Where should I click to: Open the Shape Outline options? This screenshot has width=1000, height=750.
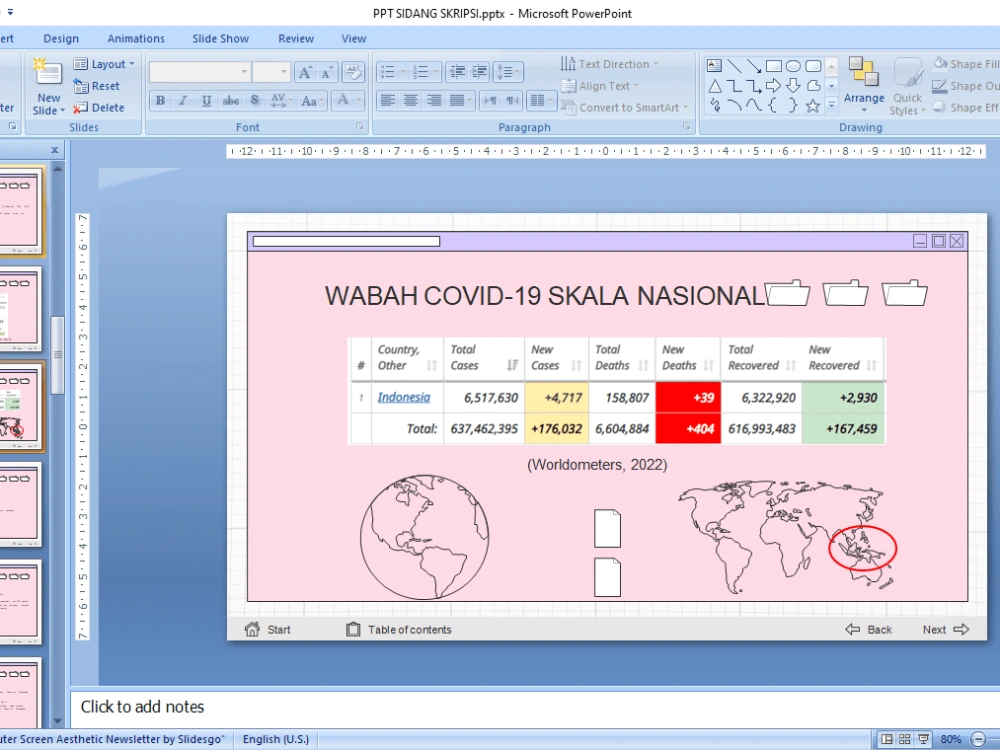(x=966, y=86)
